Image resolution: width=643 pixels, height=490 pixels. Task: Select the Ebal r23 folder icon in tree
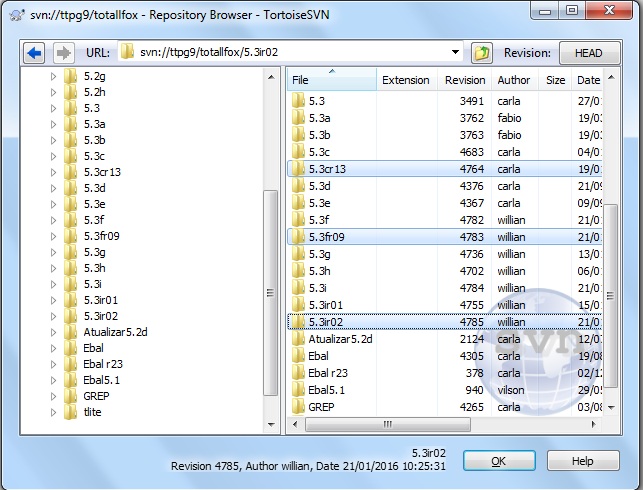point(71,364)
